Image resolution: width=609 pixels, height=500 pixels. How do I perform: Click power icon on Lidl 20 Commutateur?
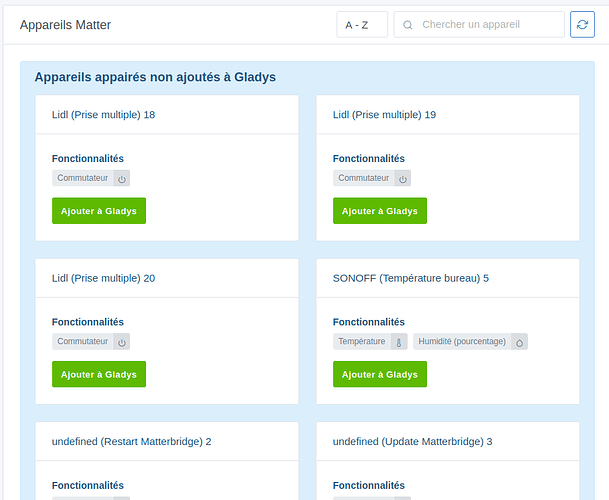(122, 342)
